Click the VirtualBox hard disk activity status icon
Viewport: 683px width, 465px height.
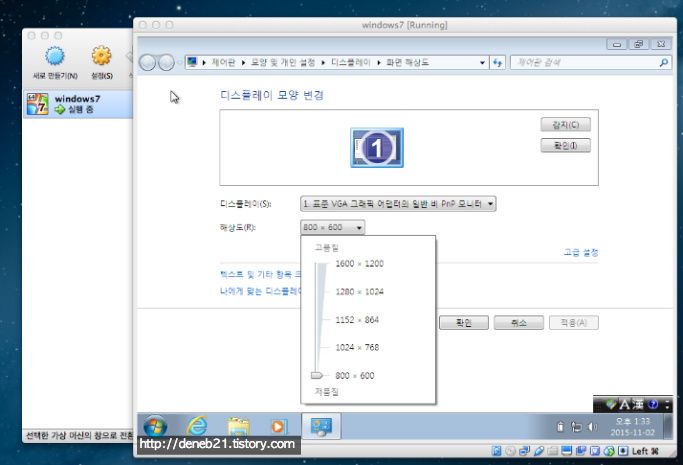click(x=497, y=451)
